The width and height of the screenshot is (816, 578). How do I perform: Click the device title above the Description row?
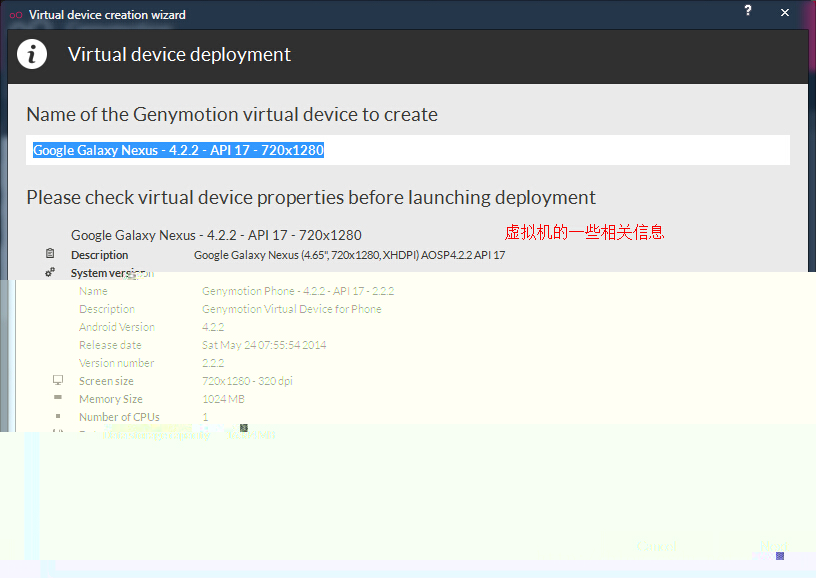216,235
